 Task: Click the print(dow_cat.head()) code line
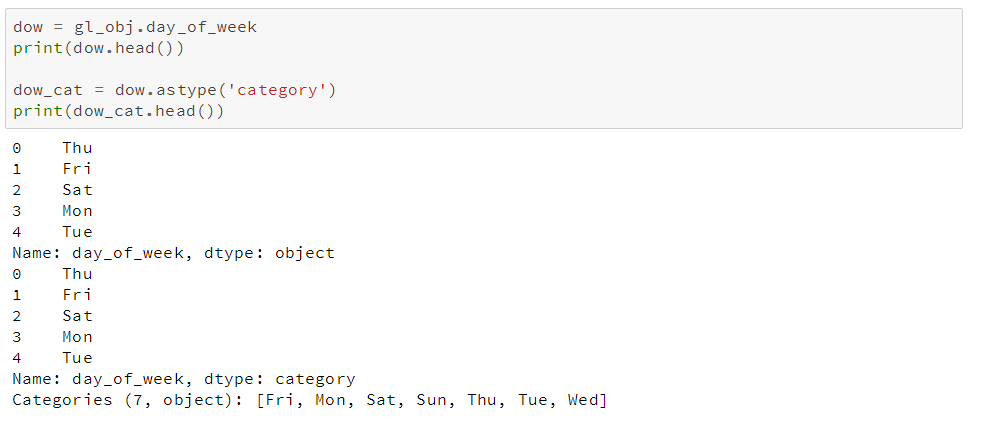point(118,111)
